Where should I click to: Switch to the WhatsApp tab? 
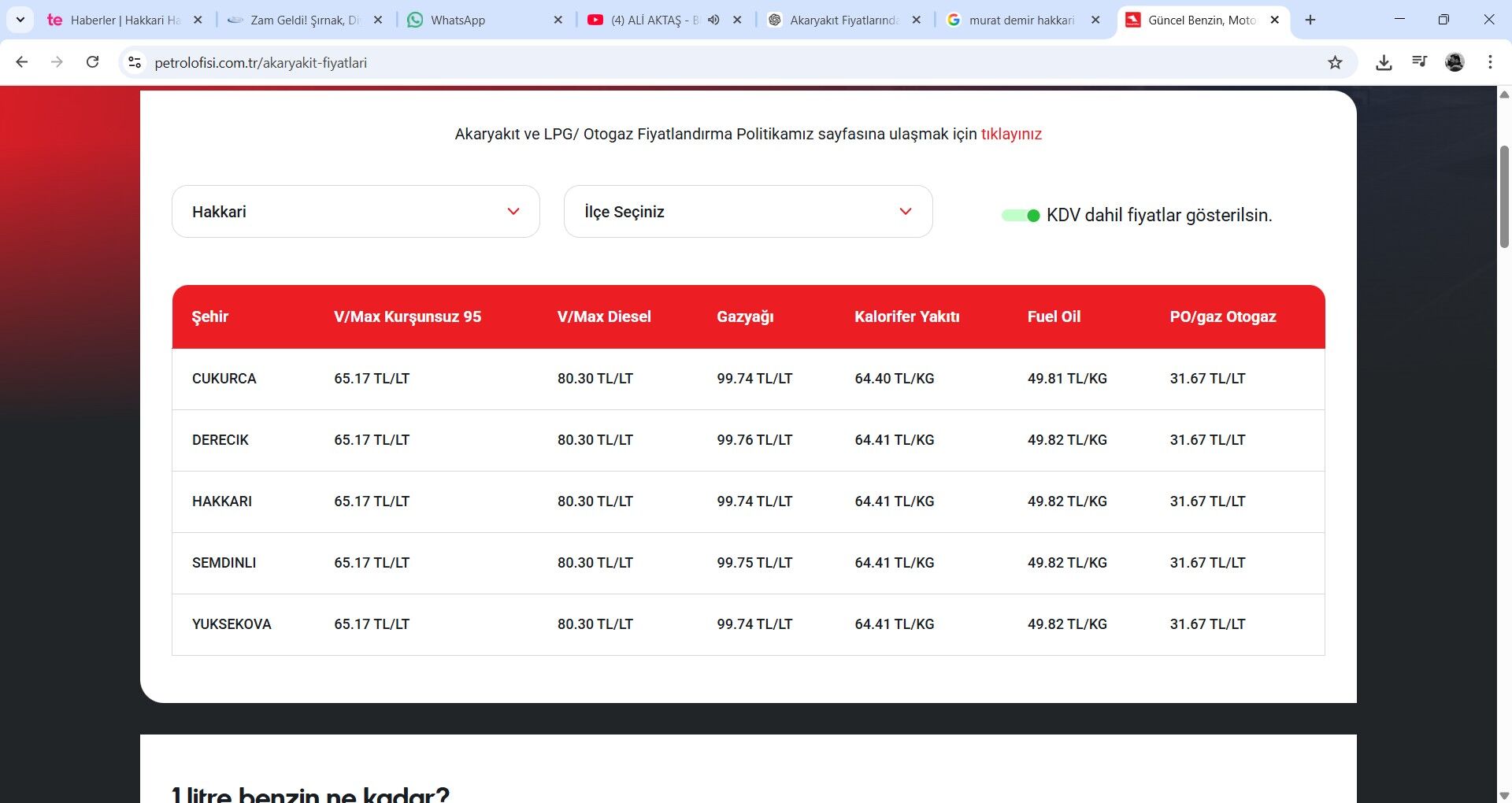click(x=472, y=20)
